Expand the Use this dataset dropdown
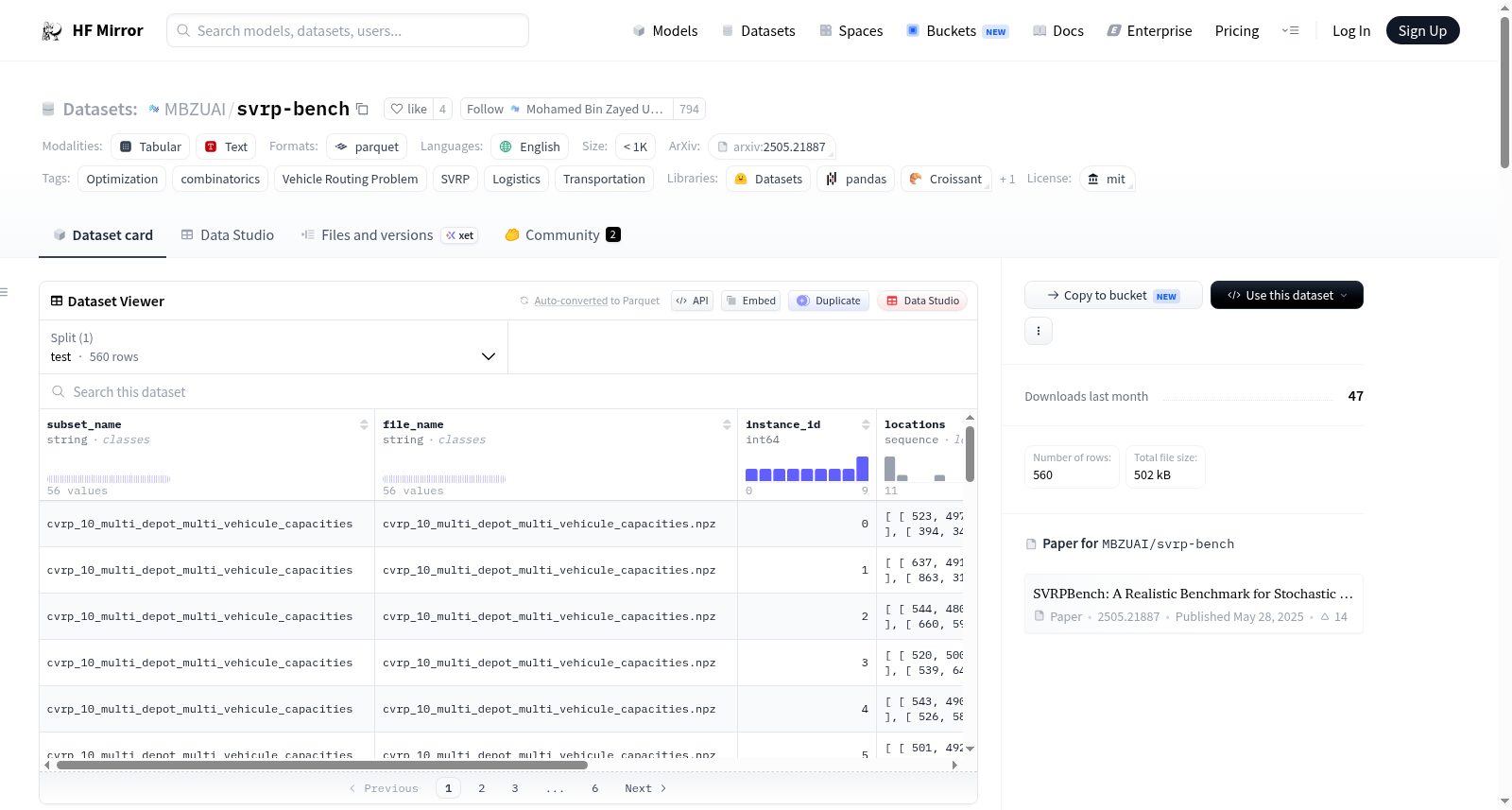The image size is (1512, 810). [x=1287, y=295]
